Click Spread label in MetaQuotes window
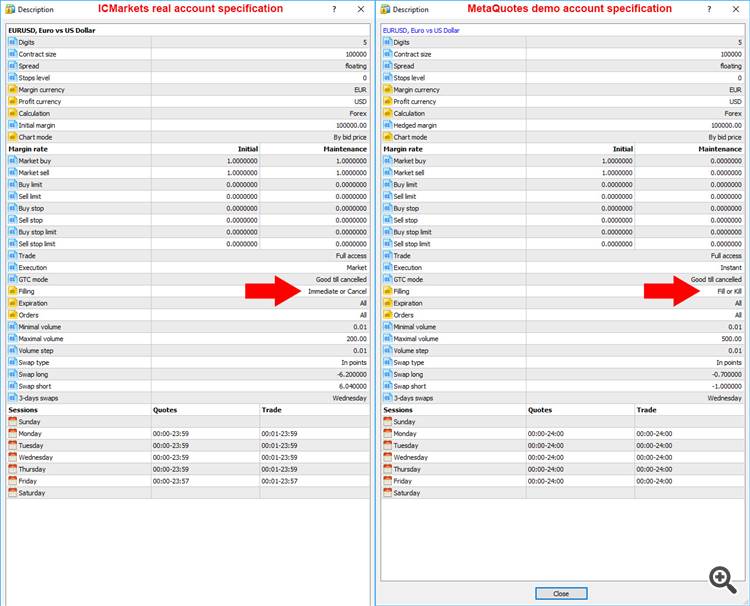This screenshot has width=750, height=606. point(404,66)
